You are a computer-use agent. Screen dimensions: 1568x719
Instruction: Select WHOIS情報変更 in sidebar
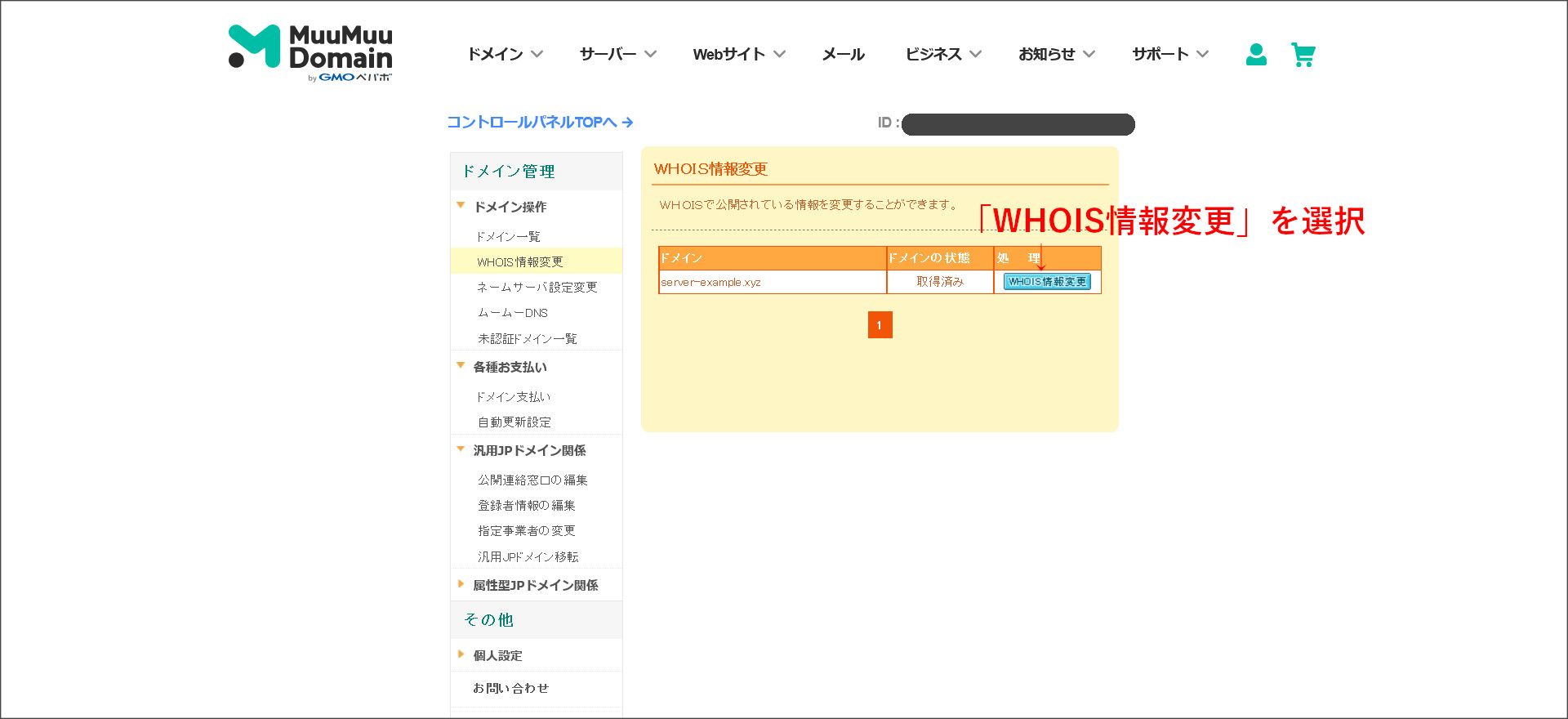tap(536, 261)
